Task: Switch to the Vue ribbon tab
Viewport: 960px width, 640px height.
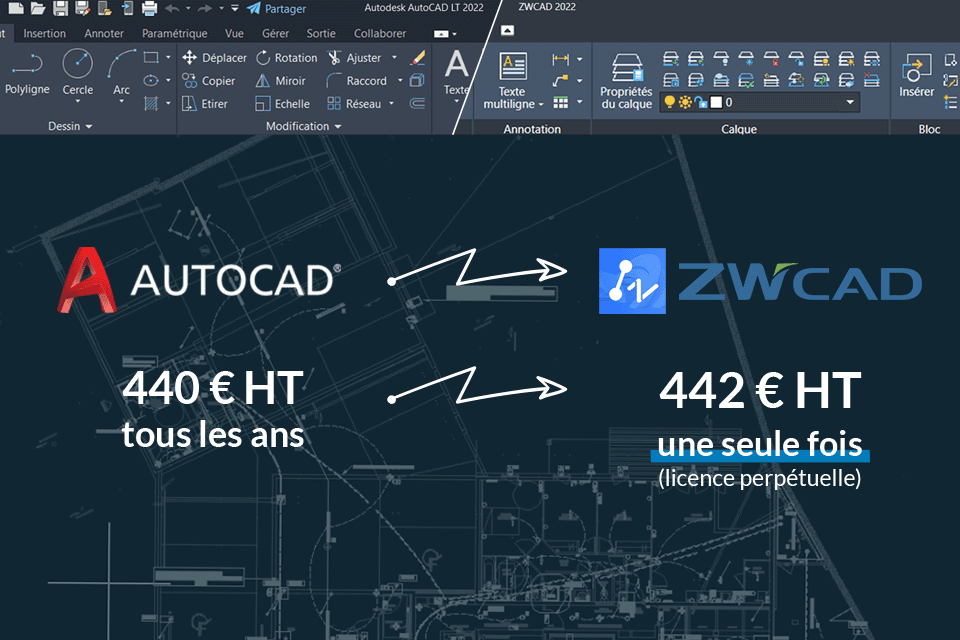Action: coord(234,34)
